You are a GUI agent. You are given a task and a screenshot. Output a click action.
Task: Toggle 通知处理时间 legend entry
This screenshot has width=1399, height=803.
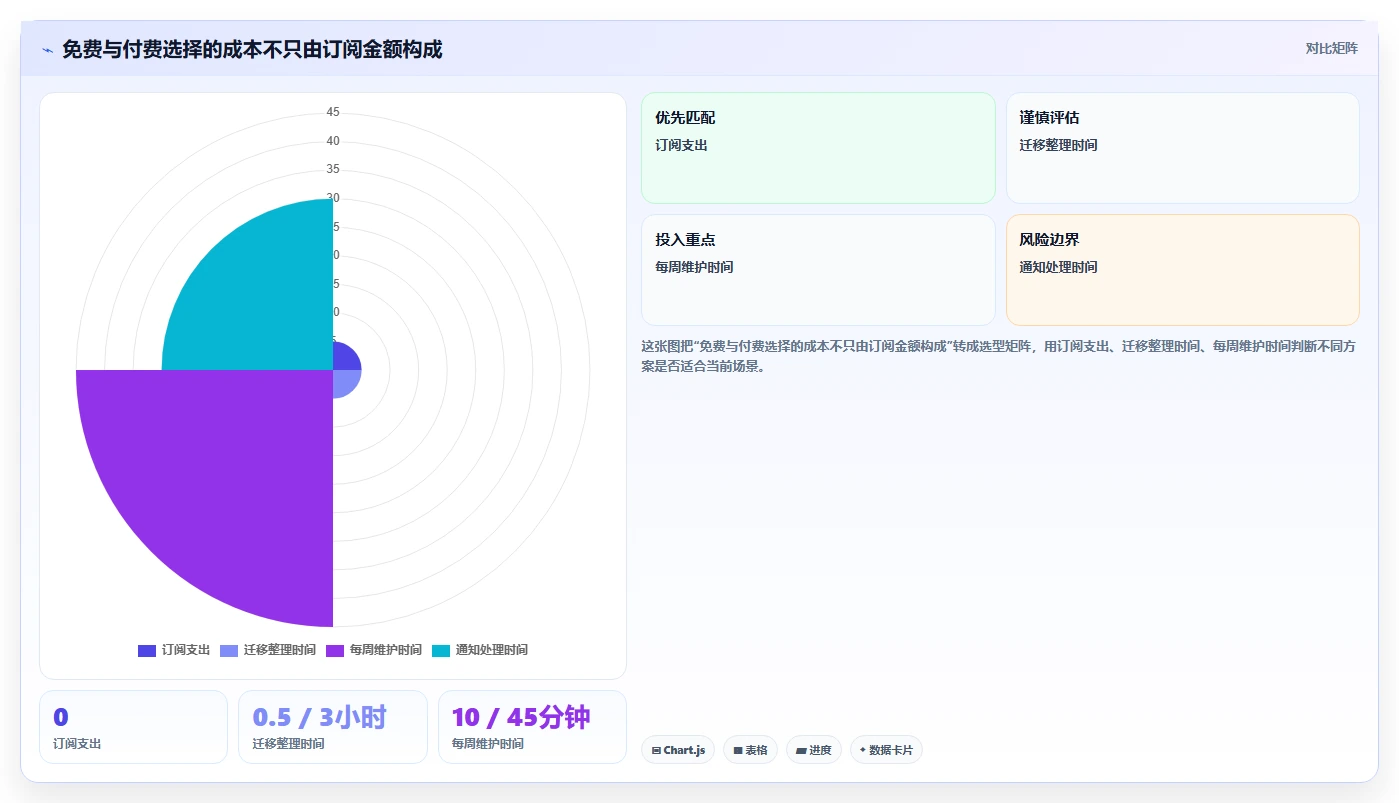pos(480,650)
